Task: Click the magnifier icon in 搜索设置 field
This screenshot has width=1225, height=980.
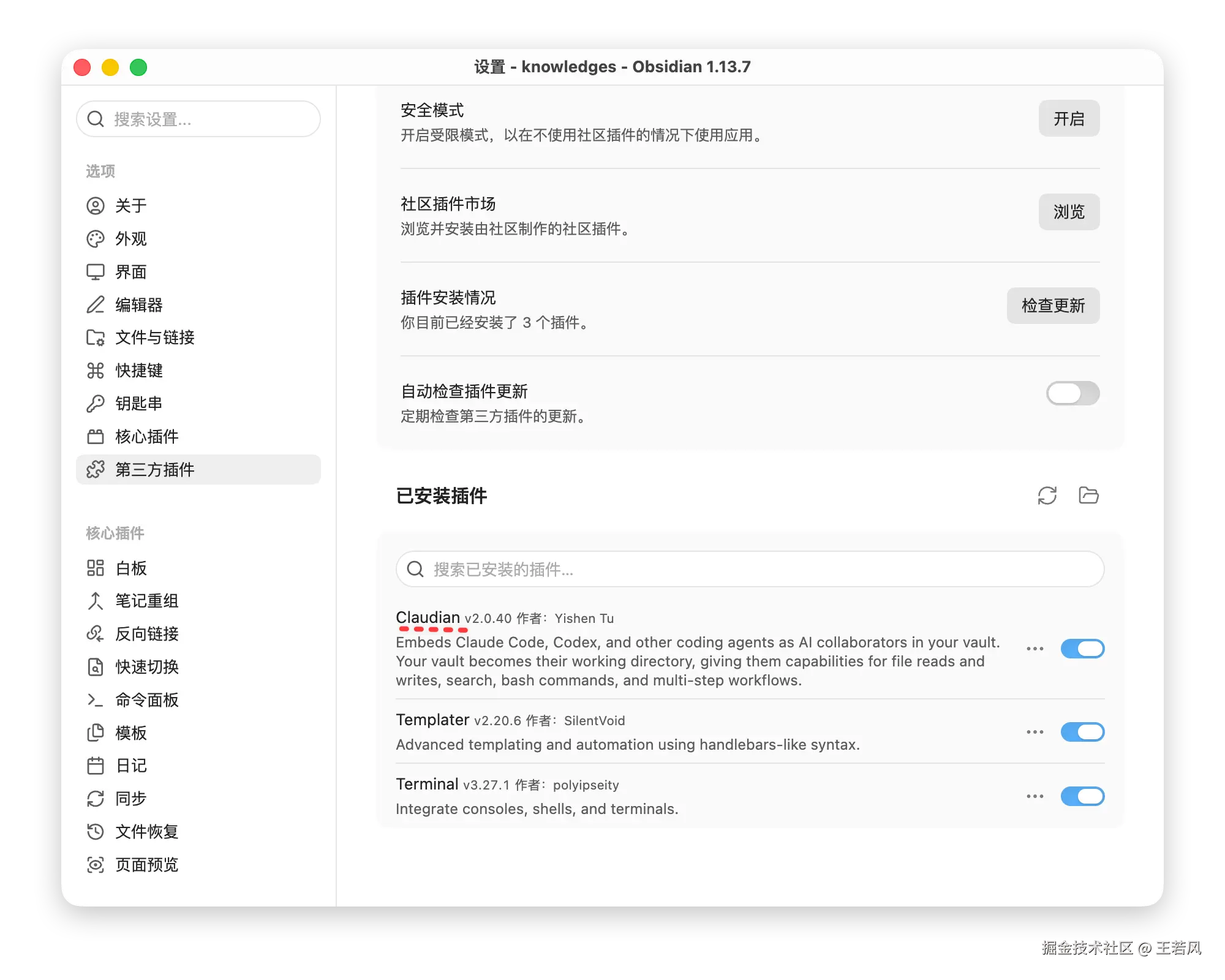Action: [96, 119]
